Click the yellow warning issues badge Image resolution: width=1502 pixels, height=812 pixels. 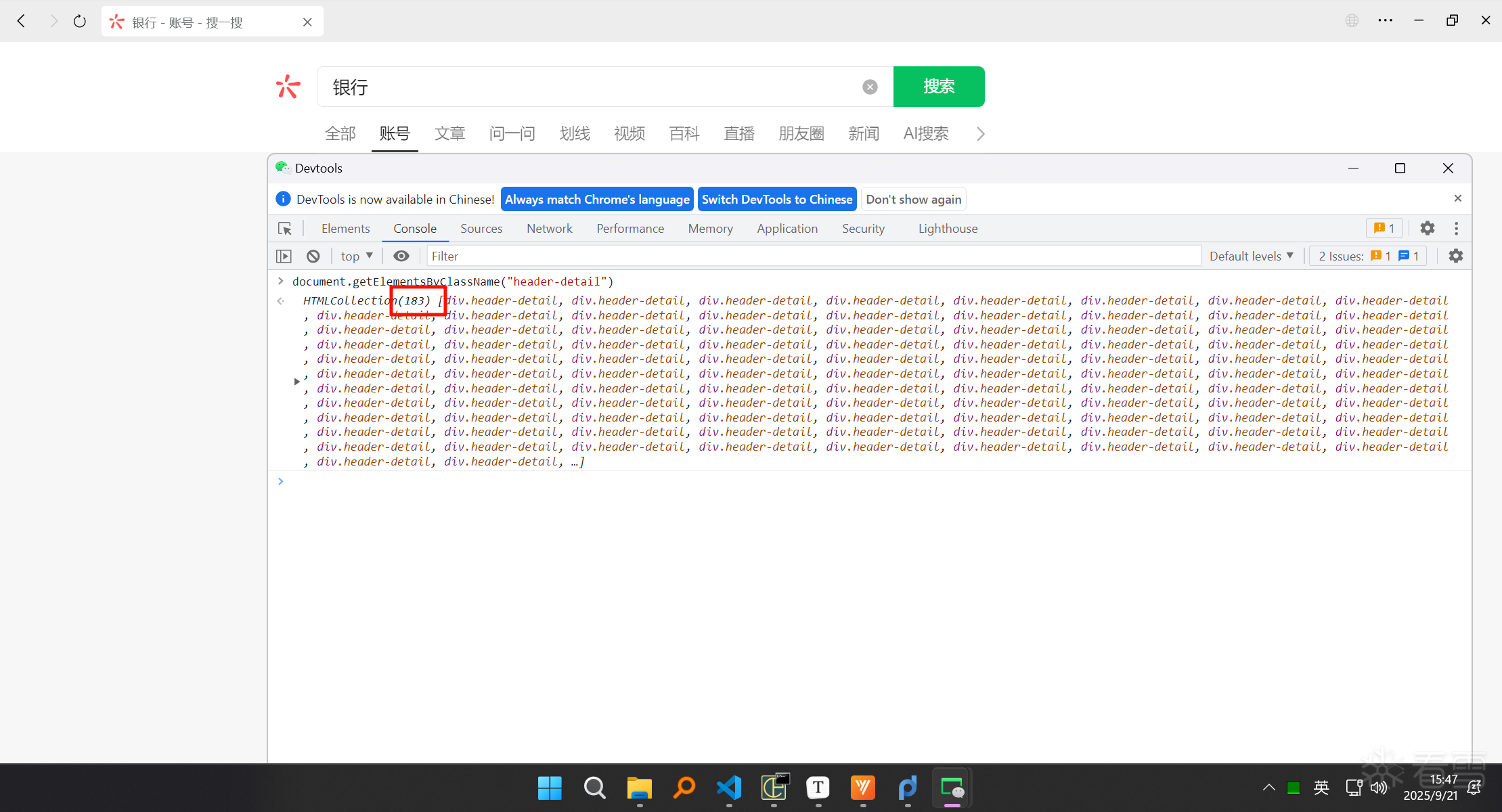point(1384,229)
